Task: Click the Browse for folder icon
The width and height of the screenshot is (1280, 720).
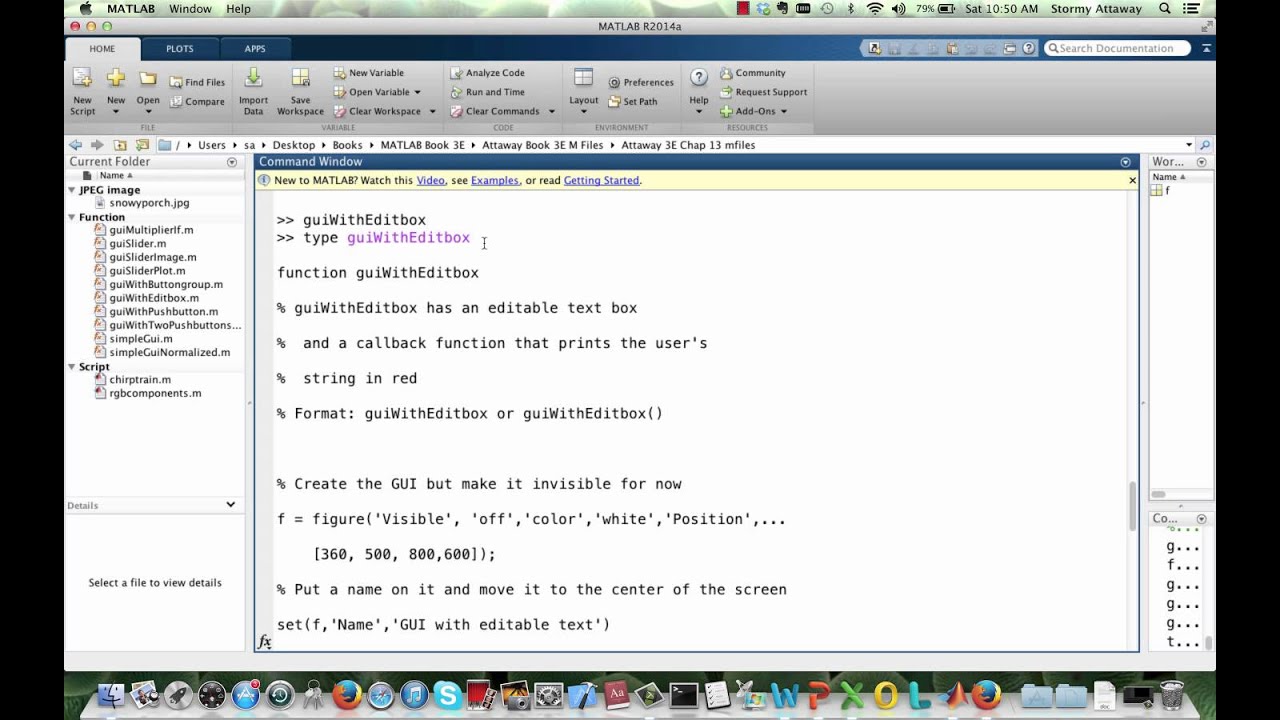Action: pos(142,145)
